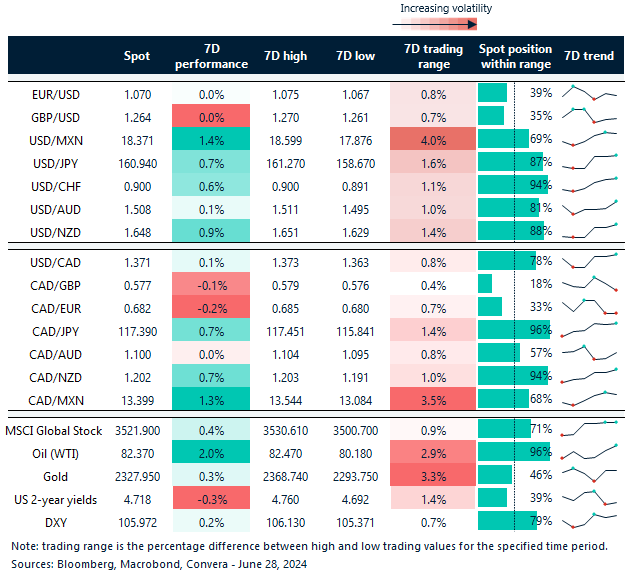Click the Spot position within range header
633x577 pixels.
pos(515,56)
